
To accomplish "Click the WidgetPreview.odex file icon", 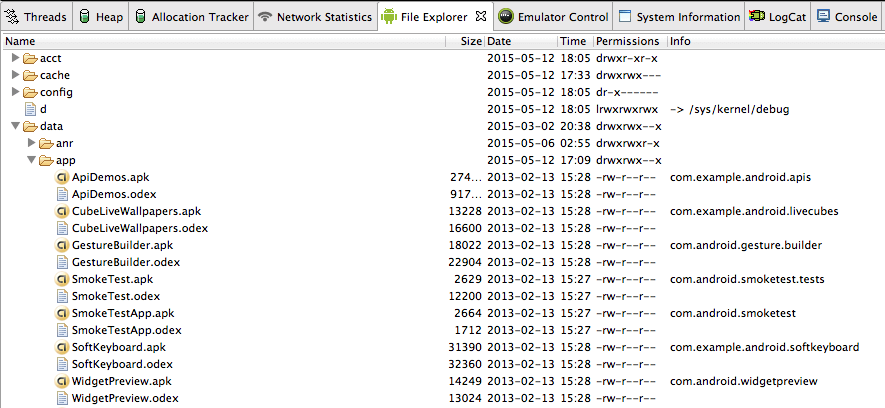I will (x=62, y=398).
